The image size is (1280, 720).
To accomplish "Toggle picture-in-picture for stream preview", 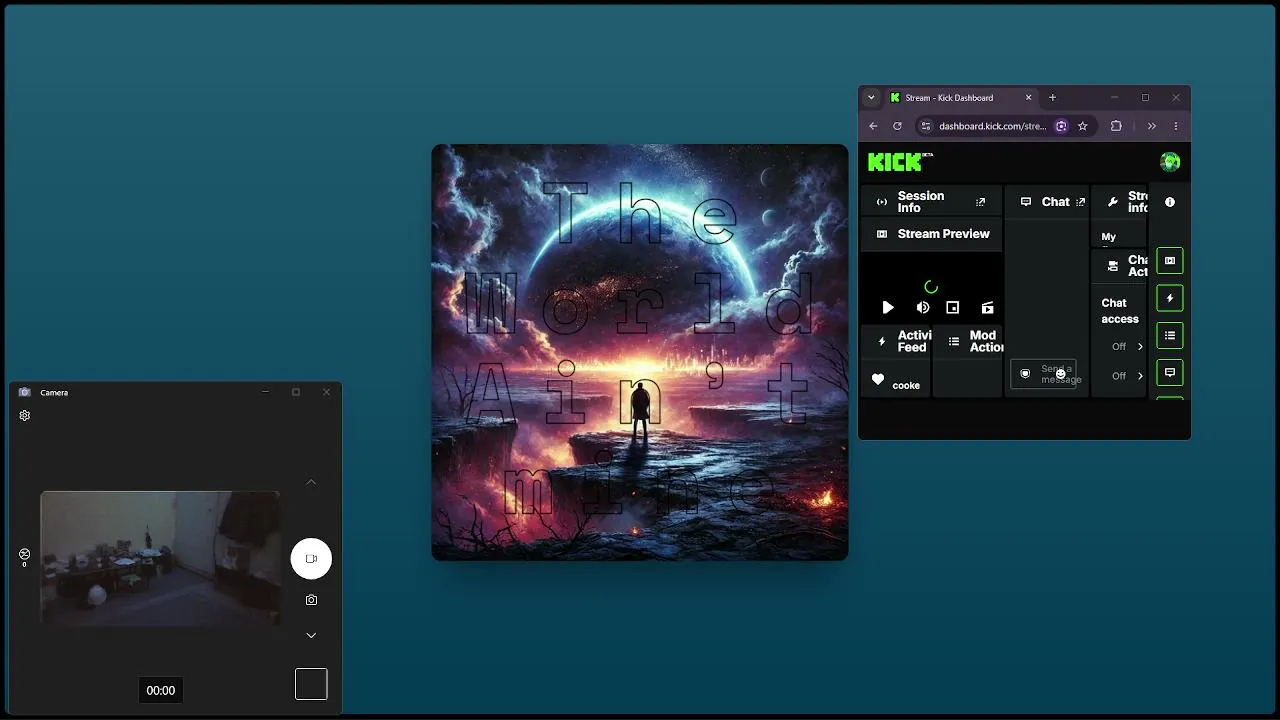I will coord(953,308).
